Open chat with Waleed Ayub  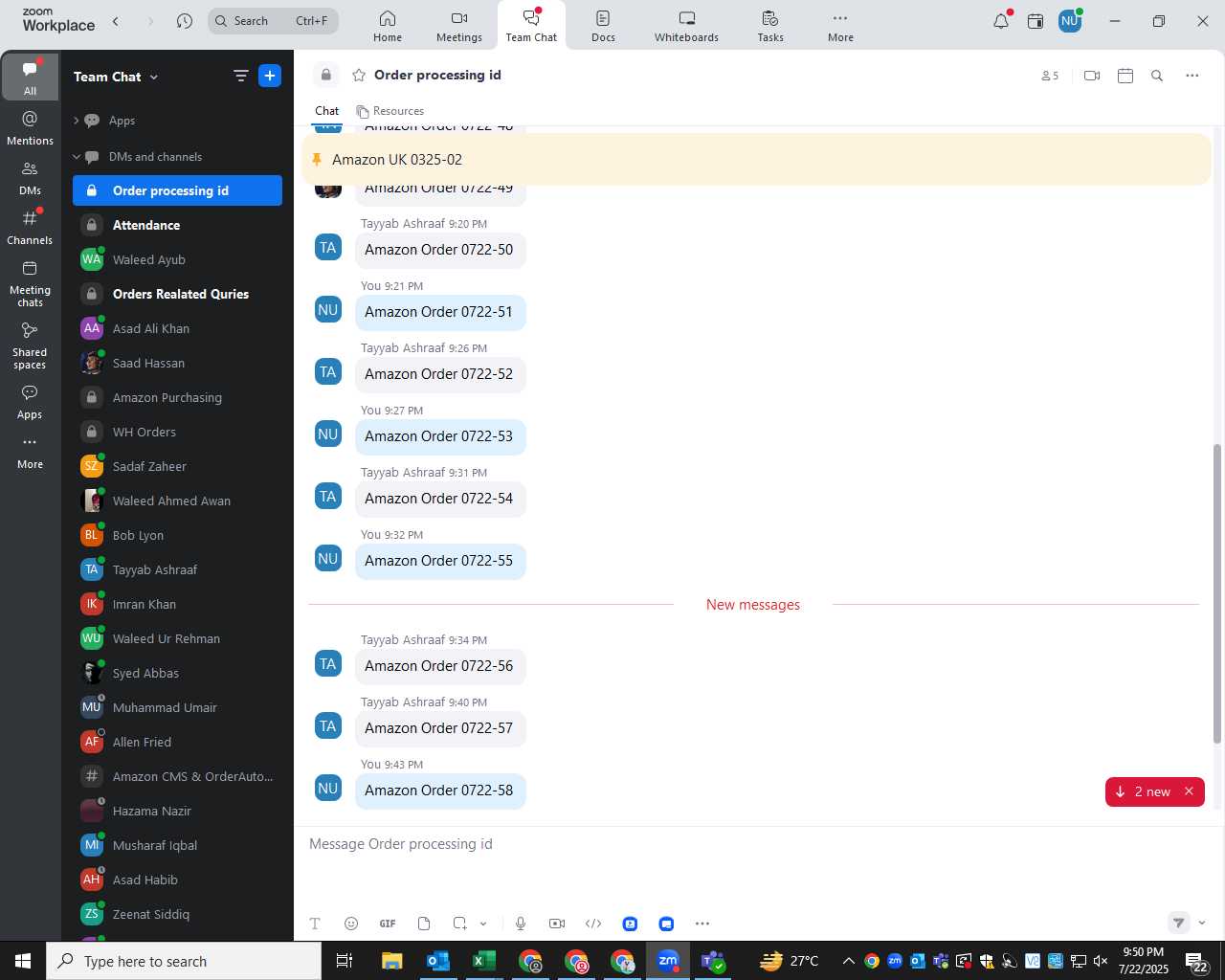(x=177, y=259)
